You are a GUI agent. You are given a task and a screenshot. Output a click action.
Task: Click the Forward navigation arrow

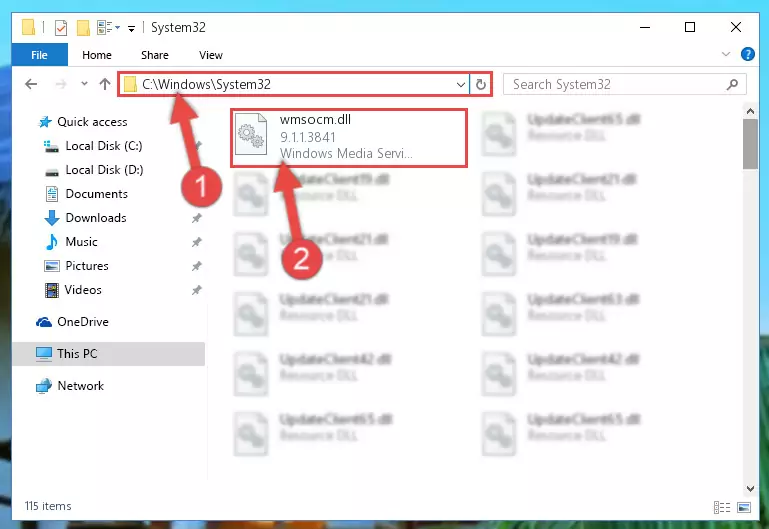[x=61, y=84]
